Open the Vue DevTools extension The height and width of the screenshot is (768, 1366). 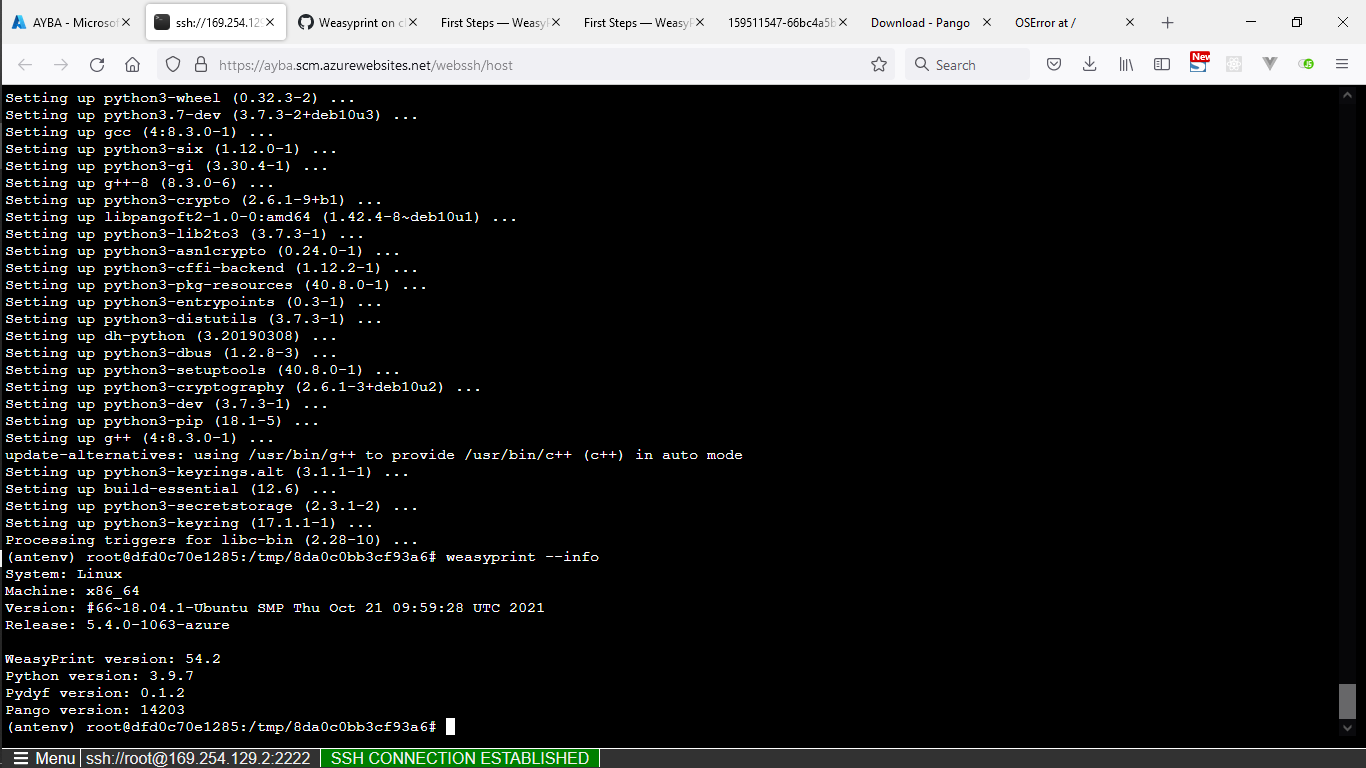click(x=1270, y=64)
